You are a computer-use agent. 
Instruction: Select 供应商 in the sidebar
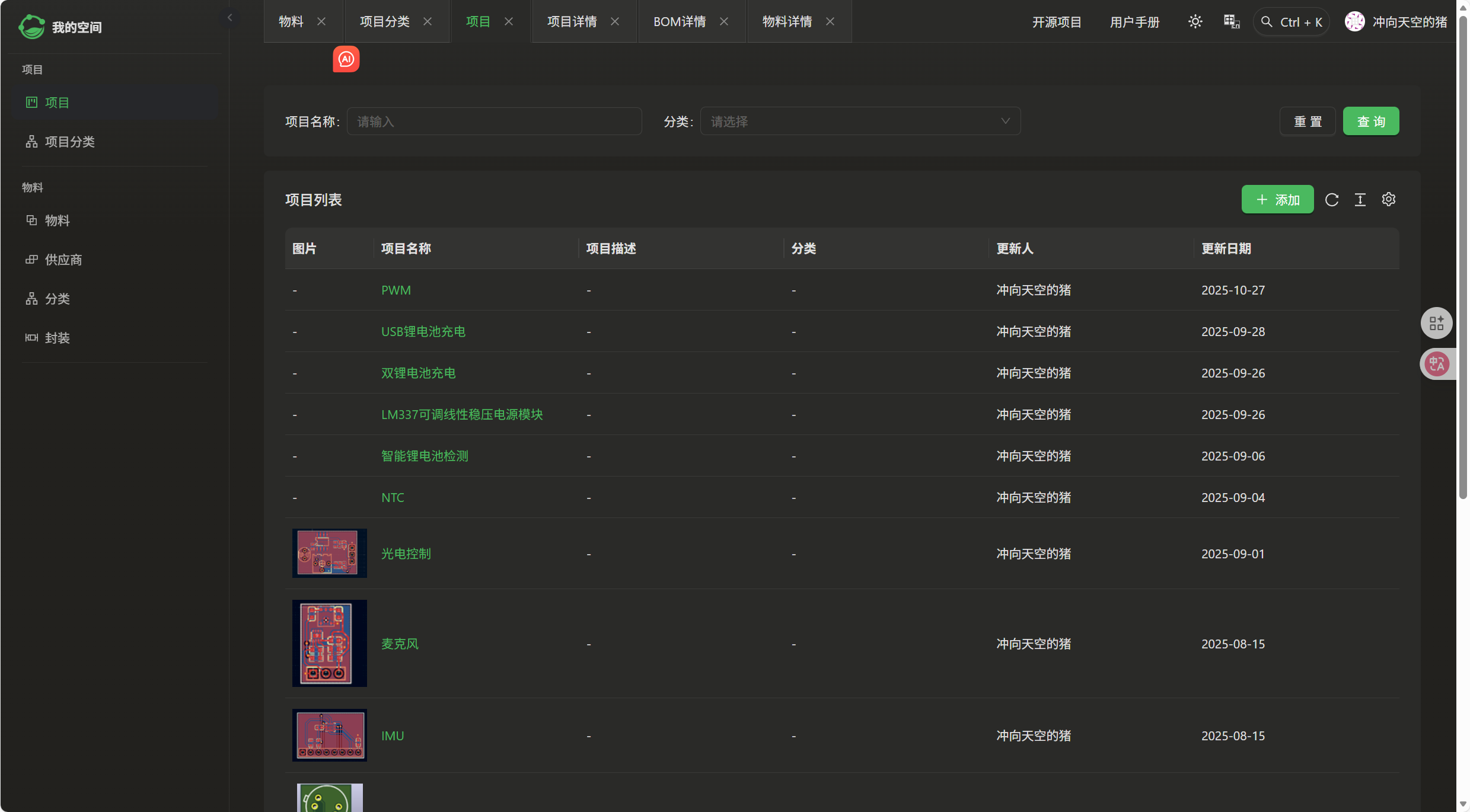[x=63, y=260]
